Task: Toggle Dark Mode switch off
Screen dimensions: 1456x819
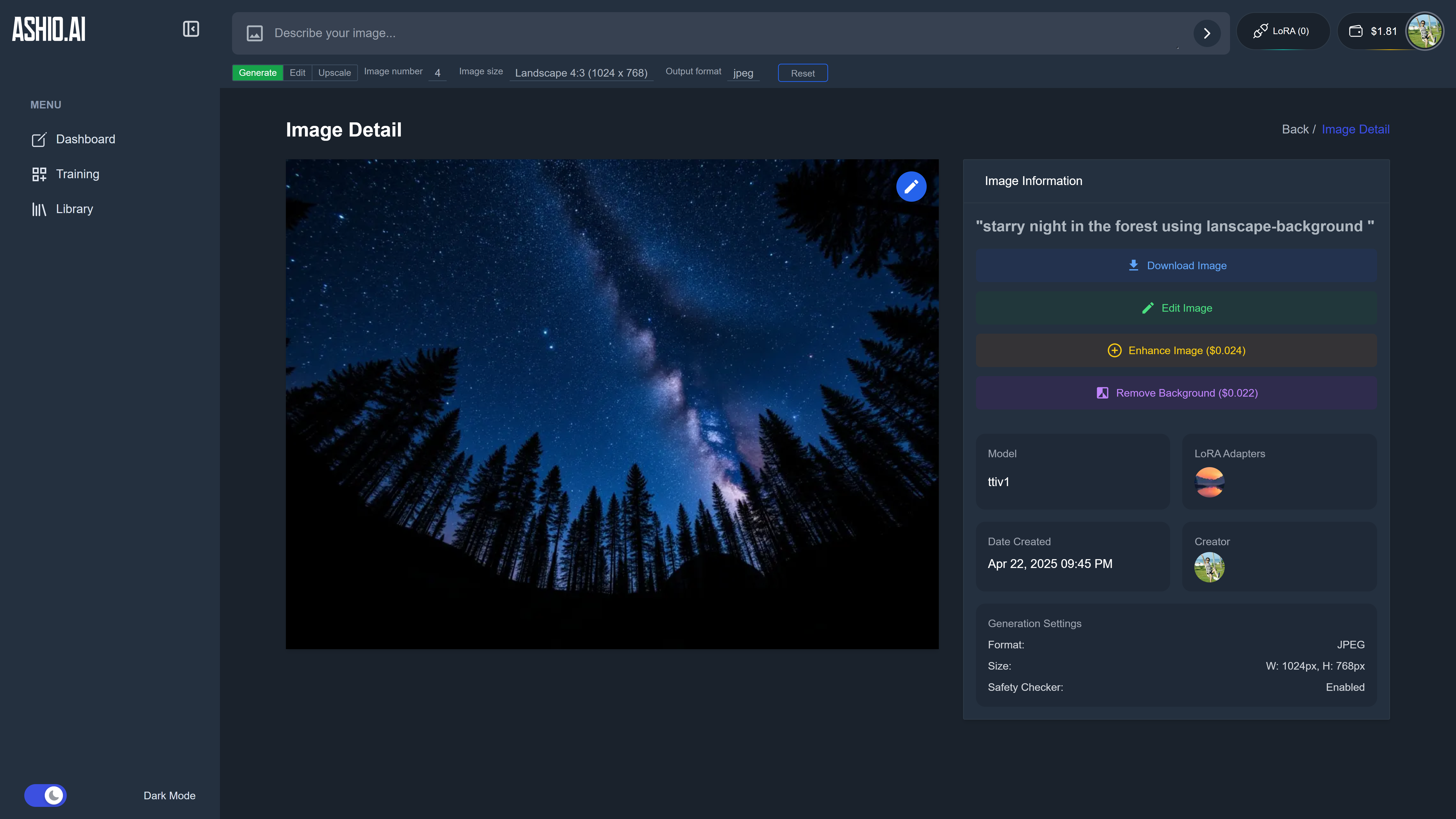Action: 45,795
